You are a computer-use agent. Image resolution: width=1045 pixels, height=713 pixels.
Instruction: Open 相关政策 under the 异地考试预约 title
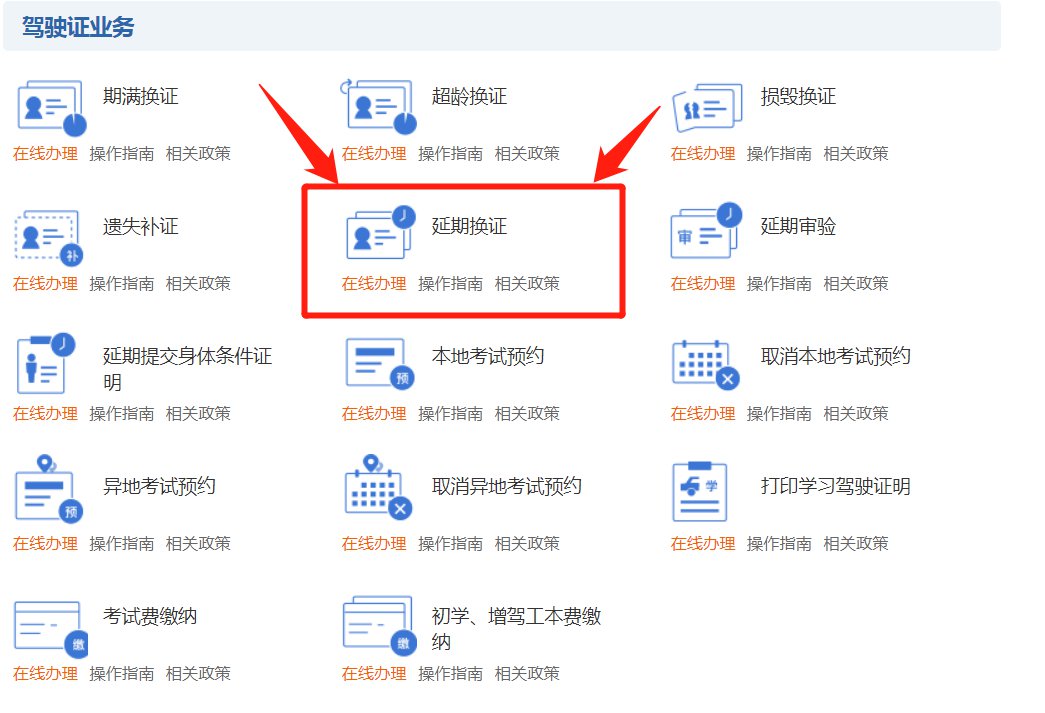[198, 544]
